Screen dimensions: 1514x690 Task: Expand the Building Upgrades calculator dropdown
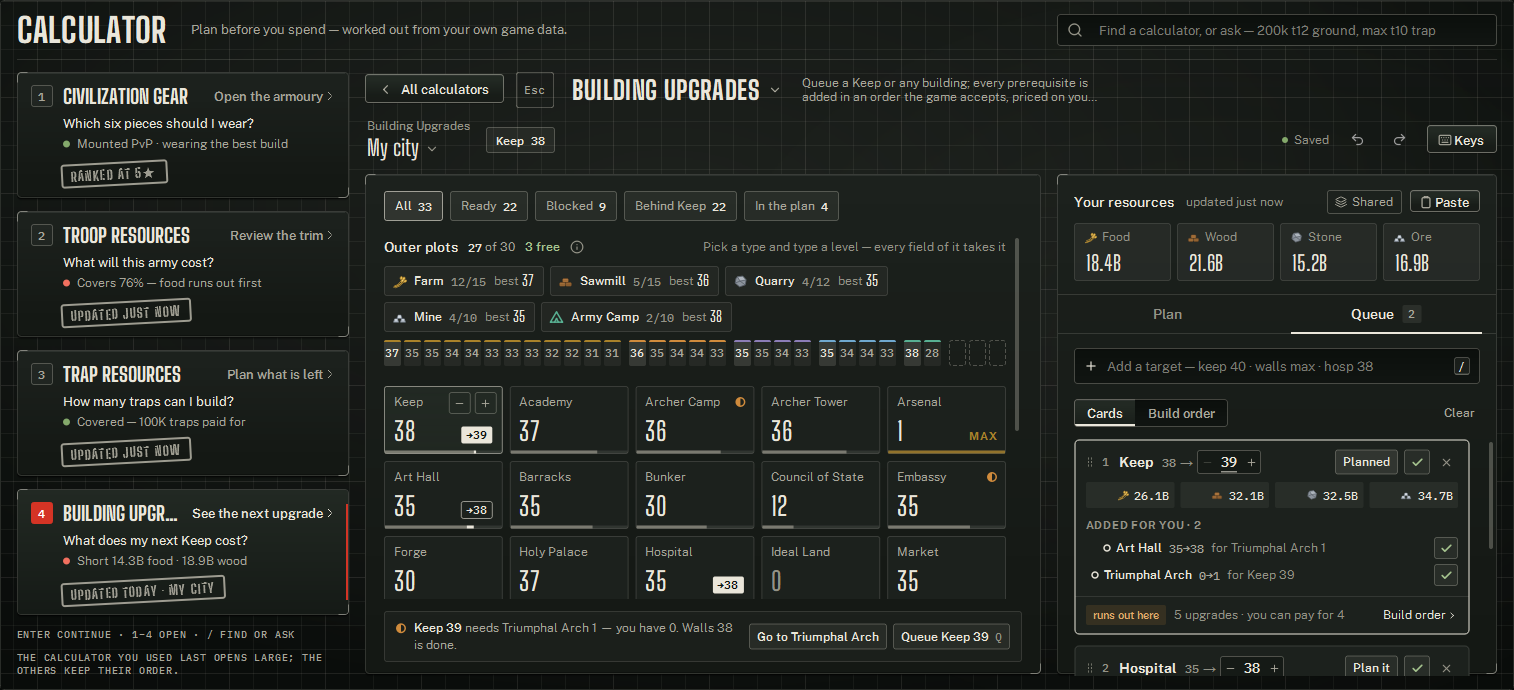tap(775, 90)
